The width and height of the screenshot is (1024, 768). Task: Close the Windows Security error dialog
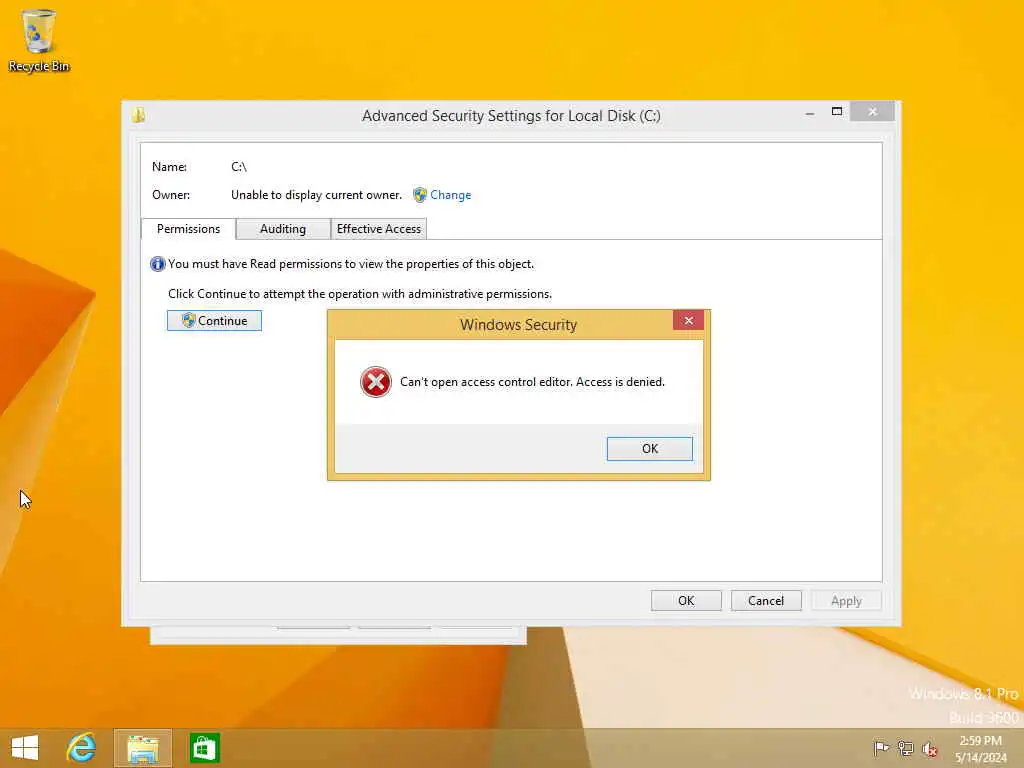point(688,320)
